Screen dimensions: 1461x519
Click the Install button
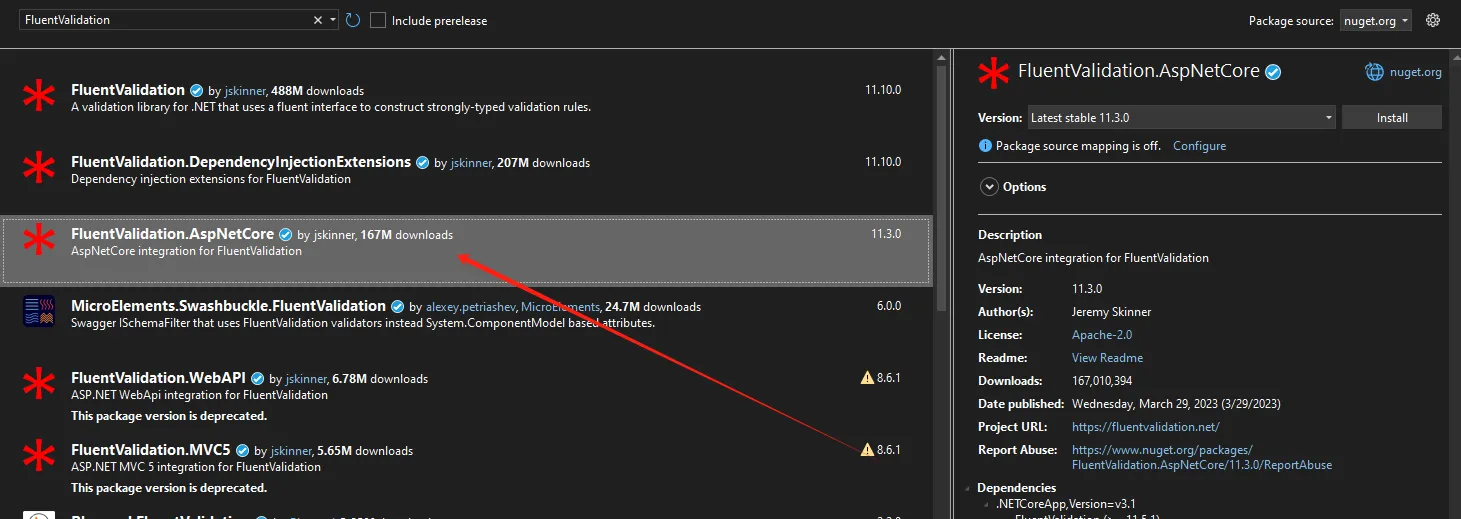pyautogui.click(x=1391, y=118)
